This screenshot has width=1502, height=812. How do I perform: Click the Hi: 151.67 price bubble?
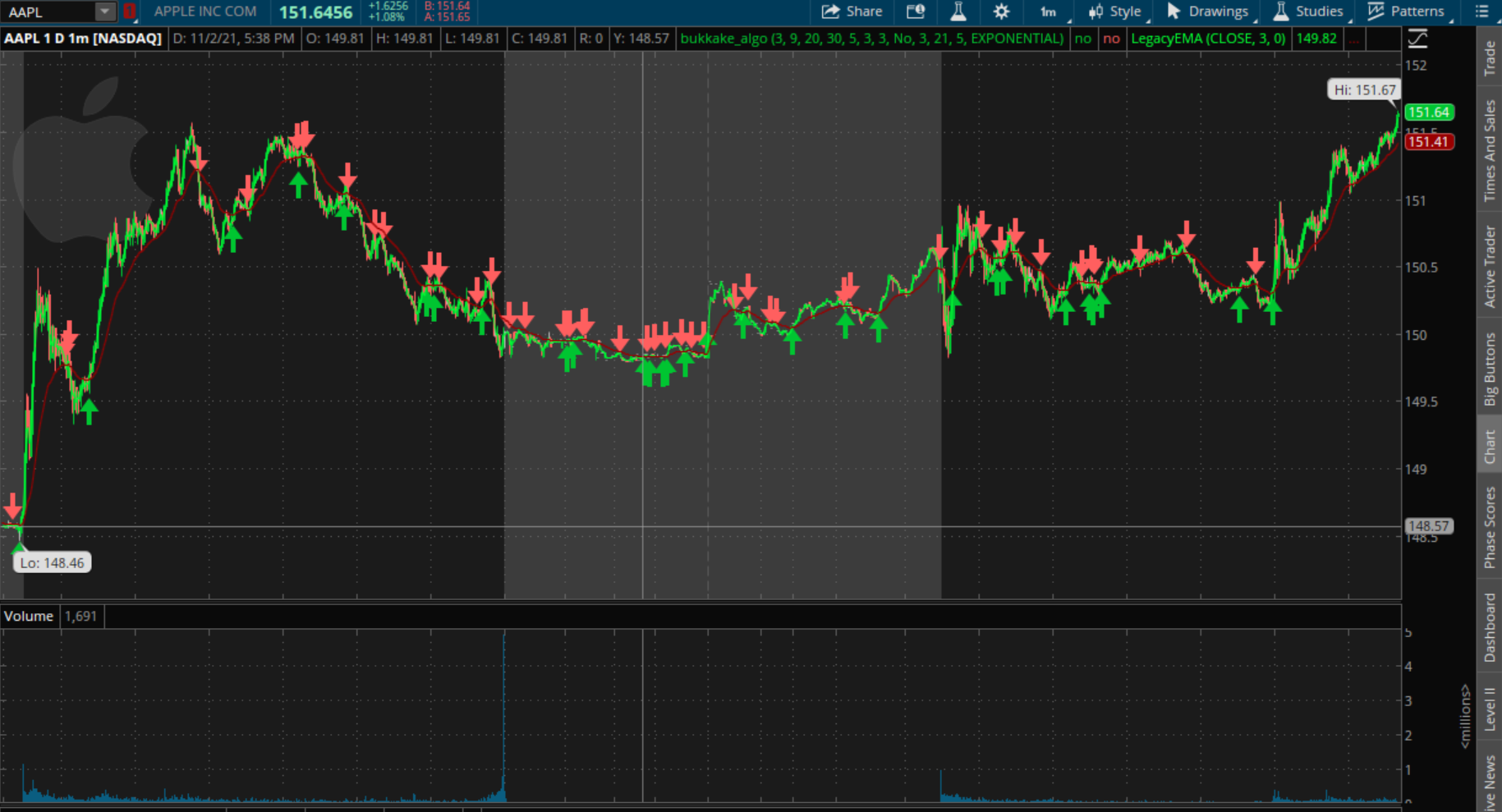pyautogui.click(x=1364, y=89)
